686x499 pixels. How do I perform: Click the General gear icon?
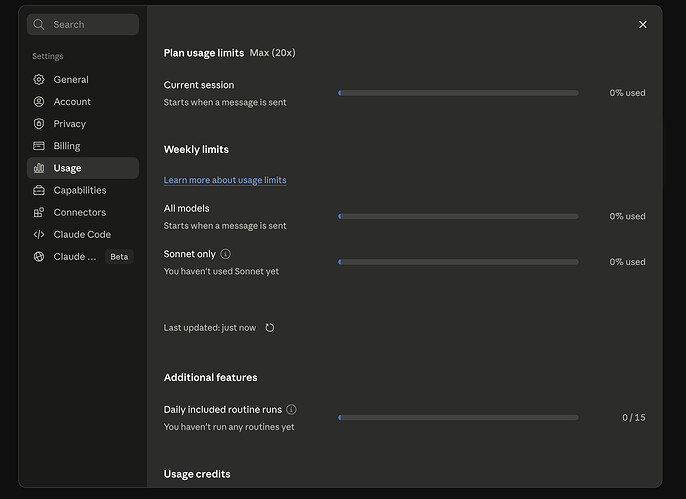(x=39, y=80)
